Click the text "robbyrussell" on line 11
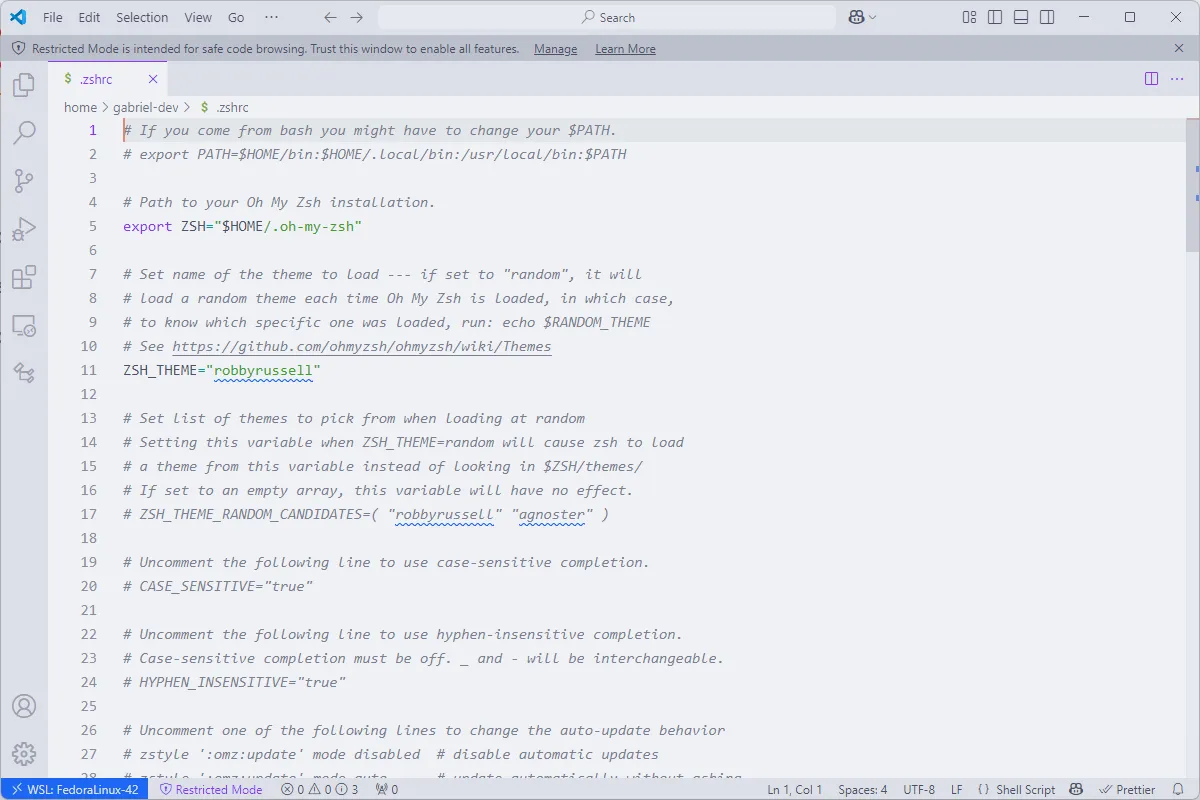The image size is (1200, 800). pos(263,370)
